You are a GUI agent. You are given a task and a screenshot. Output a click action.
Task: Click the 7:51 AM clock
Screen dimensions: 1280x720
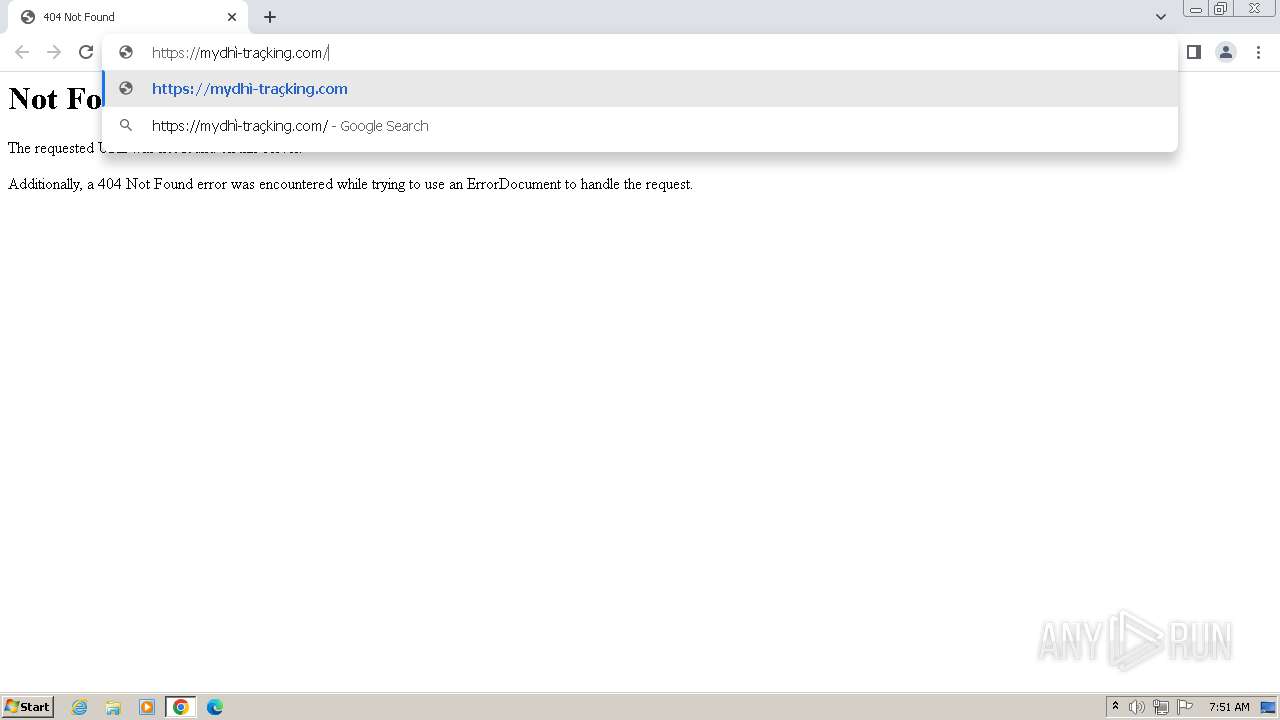(x=1229, y=707)
